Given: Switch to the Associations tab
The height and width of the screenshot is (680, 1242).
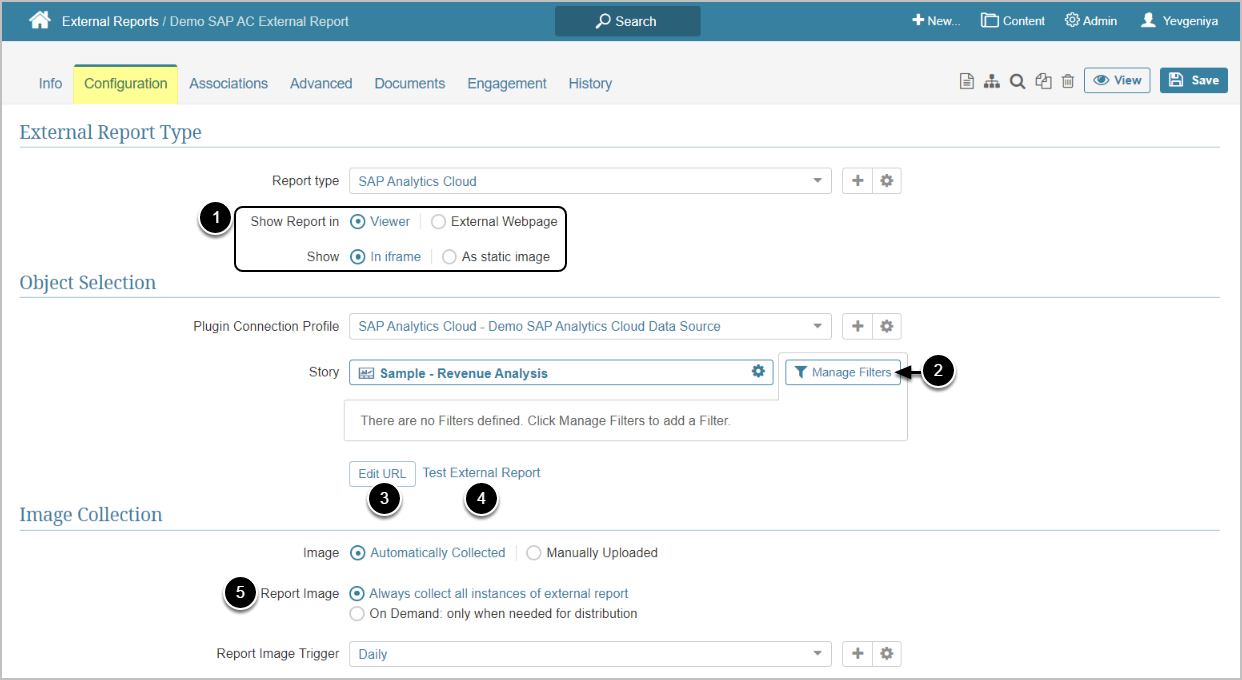Looking at the screenshot, I should coord(228,84).
